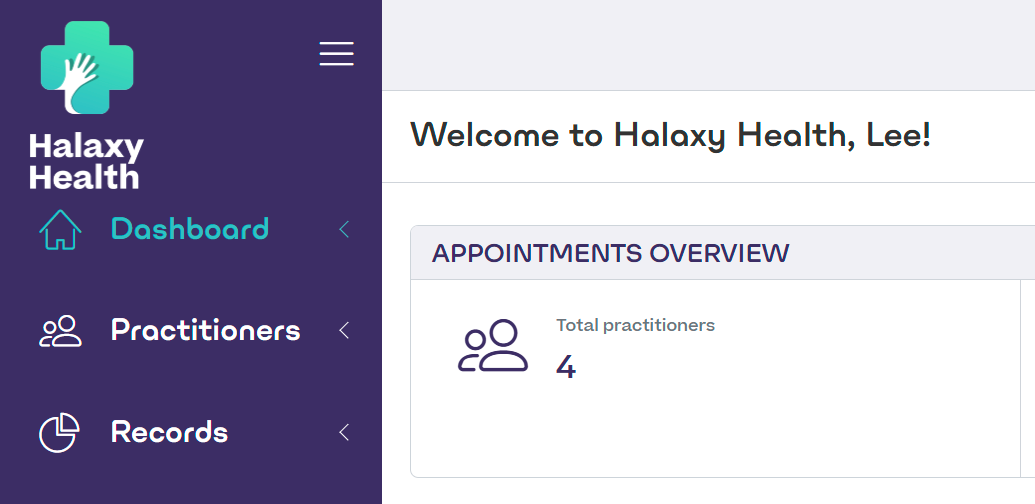Expand the Dashboard chevron arrow
The height and width of the screenshot is (504, 1035).
tap(344, 230)
